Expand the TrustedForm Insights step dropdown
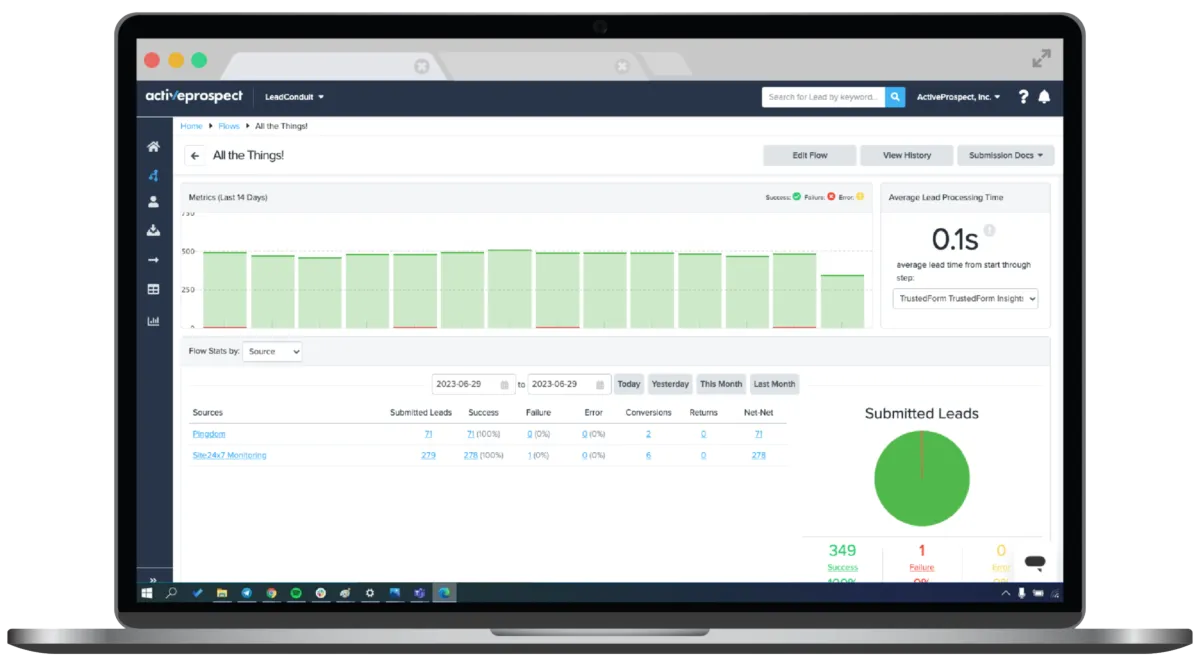 pyautogui.click(x=965, y=298)
